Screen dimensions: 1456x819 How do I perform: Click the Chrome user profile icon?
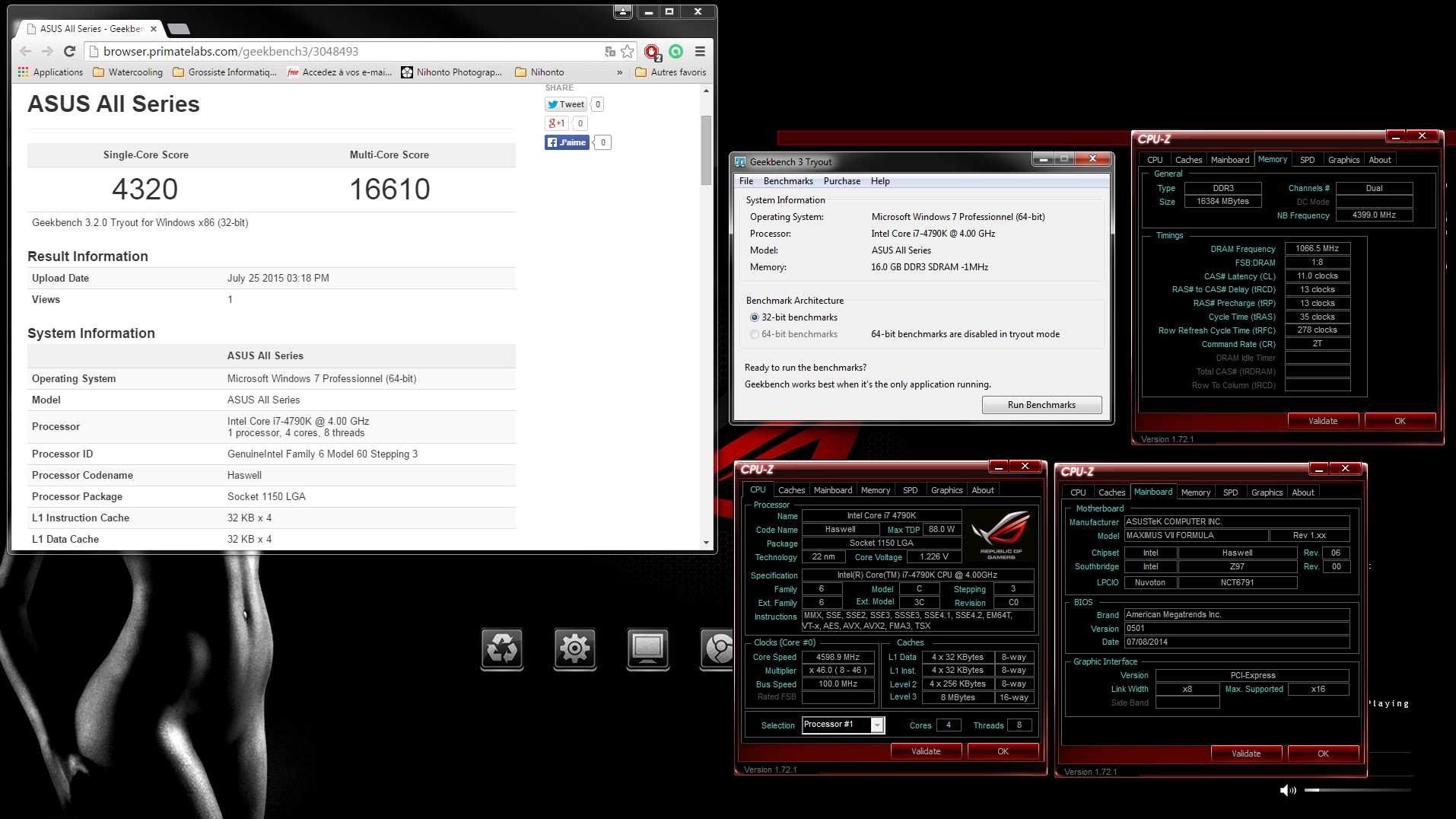tap(623, 11)
